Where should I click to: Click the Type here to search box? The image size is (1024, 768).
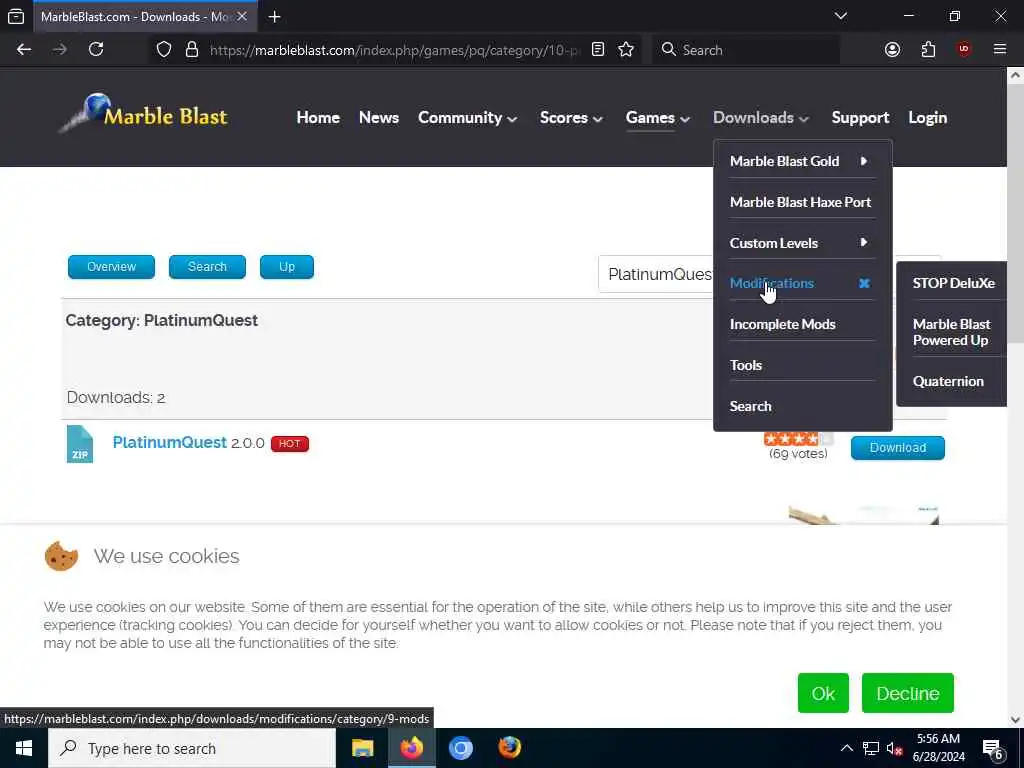tap(192, 748)
